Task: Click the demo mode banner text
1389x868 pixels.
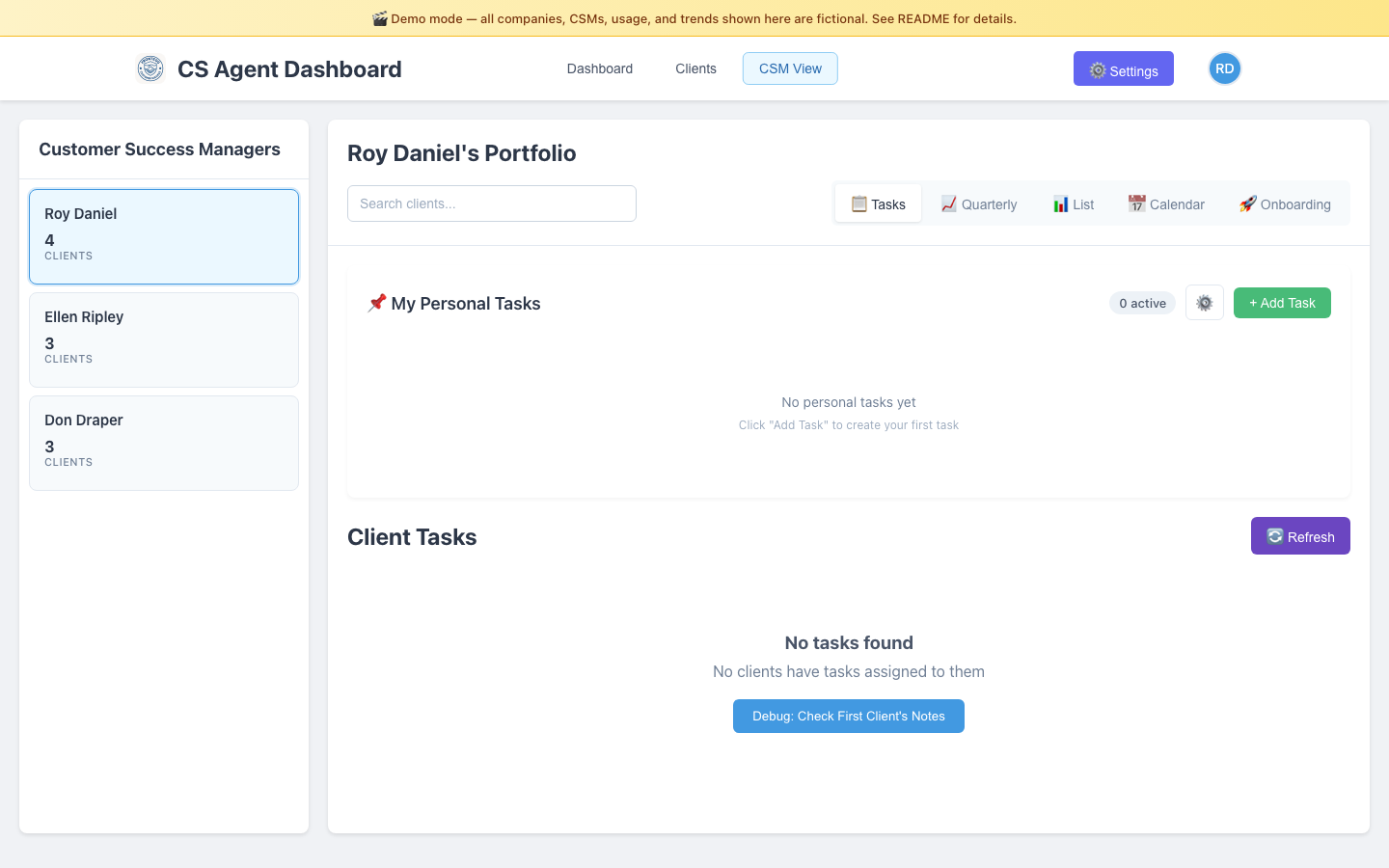Action: coord(703,18)
